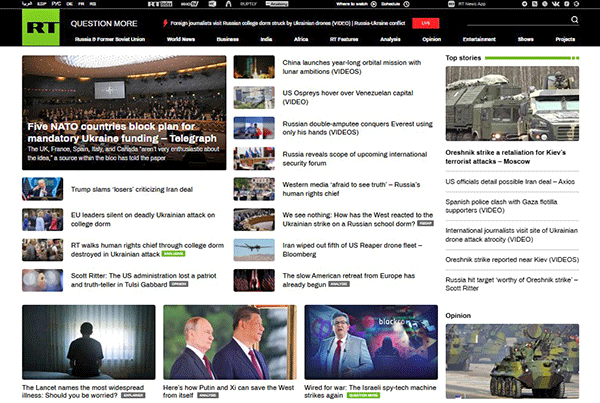Open Iran wiped out fifth of Reaper fleet
This screenshot has height=403, width=600.
(352, 250)
